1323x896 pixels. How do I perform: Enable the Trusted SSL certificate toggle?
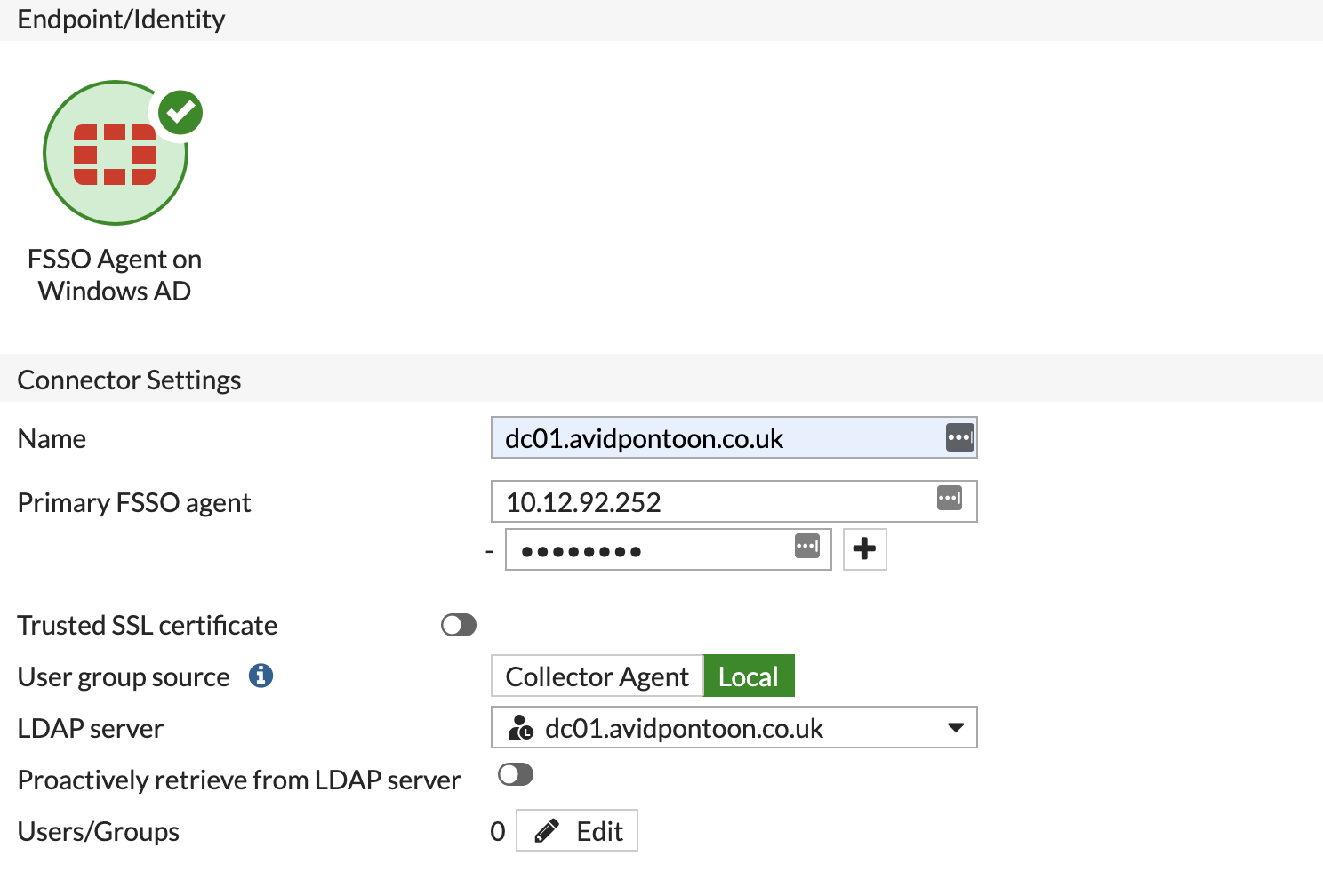coord(458,625)
